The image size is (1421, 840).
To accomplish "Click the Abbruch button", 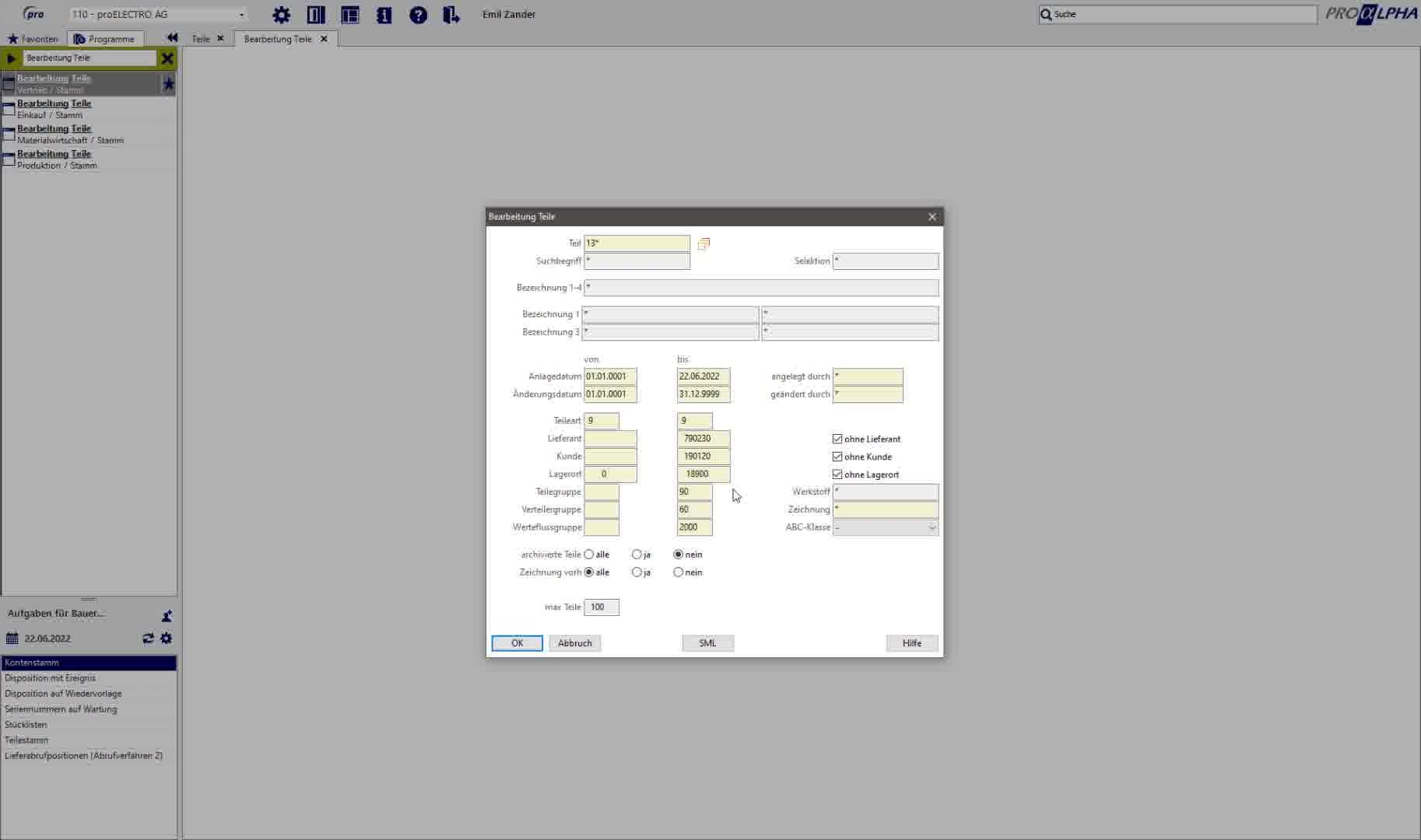I will click(575, 643).
